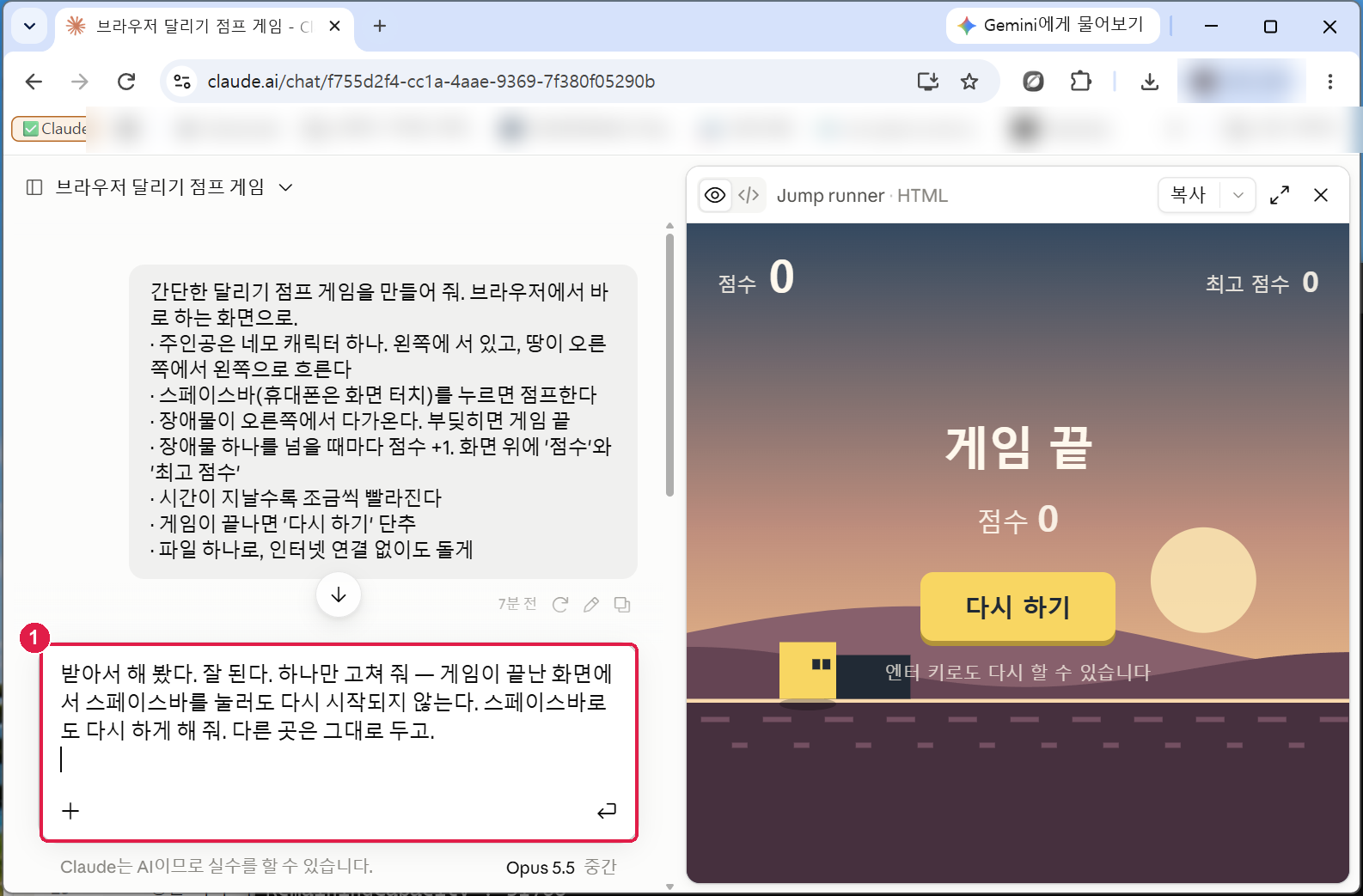
Task: Copy the message with the copy icon
Action: [x=622, y=605]
